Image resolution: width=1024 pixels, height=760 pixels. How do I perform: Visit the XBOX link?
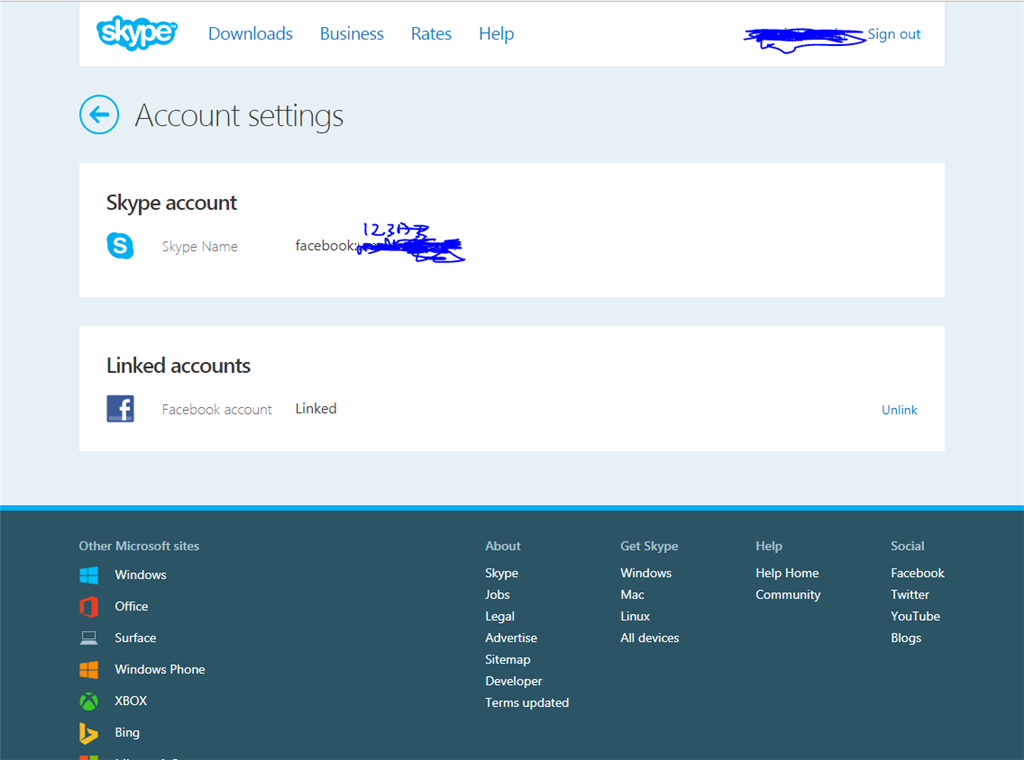pyautogui.click(x=131, y=701)
